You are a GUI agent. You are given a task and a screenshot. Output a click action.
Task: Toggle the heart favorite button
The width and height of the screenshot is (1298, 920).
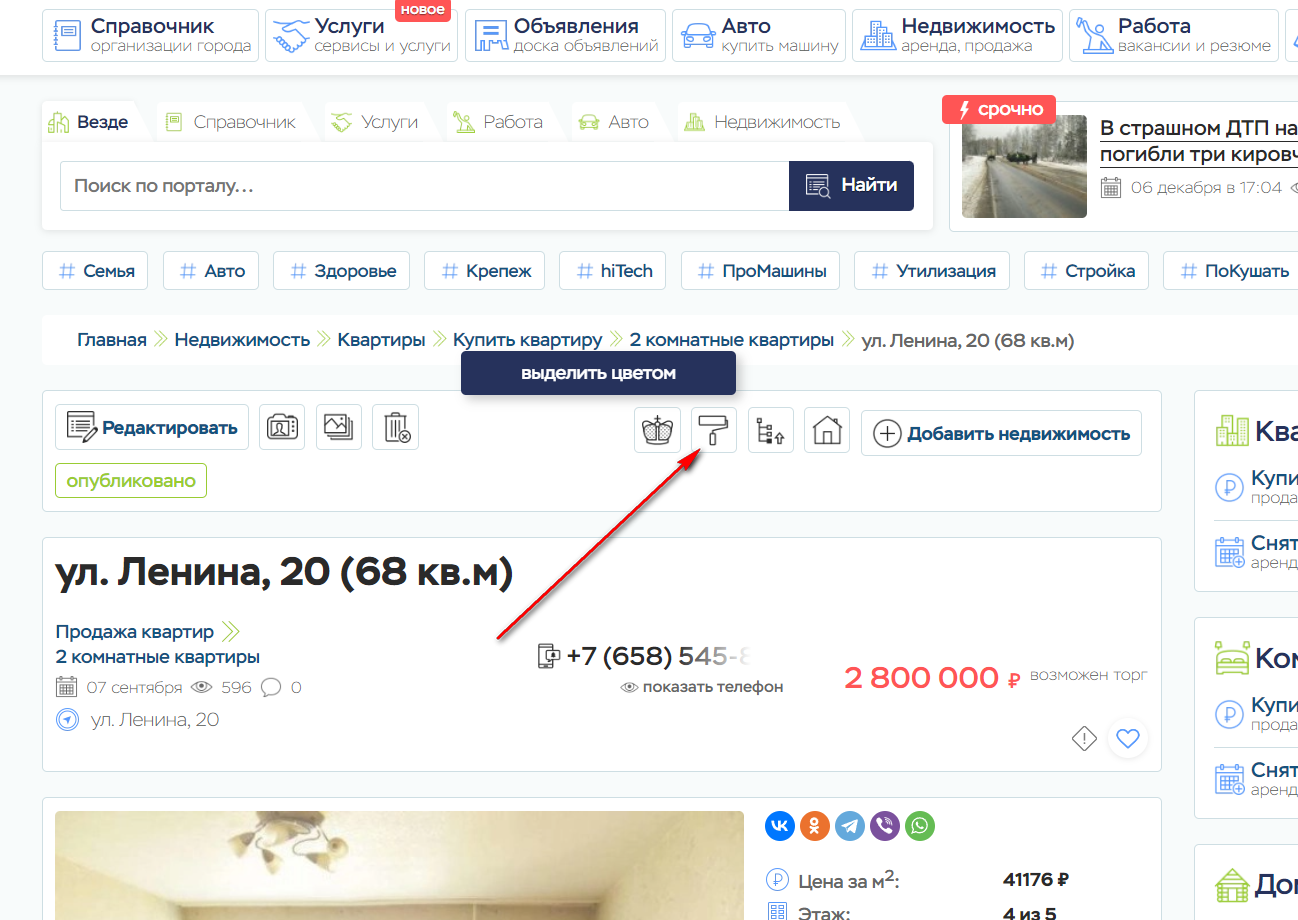pyautogui.click(x=1128, y=739)
